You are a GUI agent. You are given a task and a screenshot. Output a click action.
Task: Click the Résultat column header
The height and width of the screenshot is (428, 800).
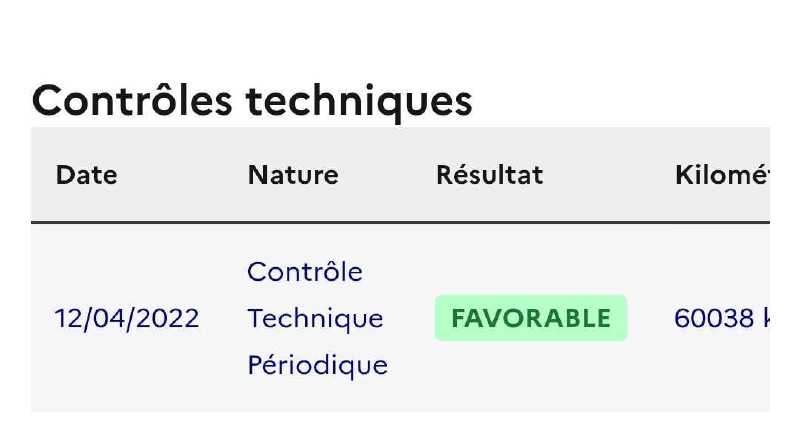coord(489,174)
